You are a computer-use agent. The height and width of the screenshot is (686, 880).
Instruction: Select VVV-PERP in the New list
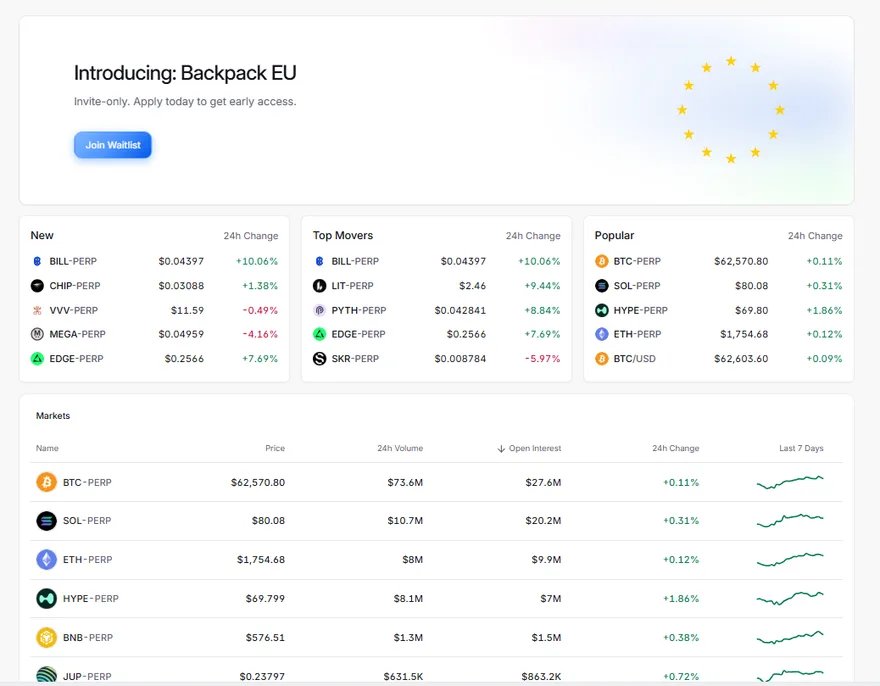pyautogui.click(x=74, y=310)
